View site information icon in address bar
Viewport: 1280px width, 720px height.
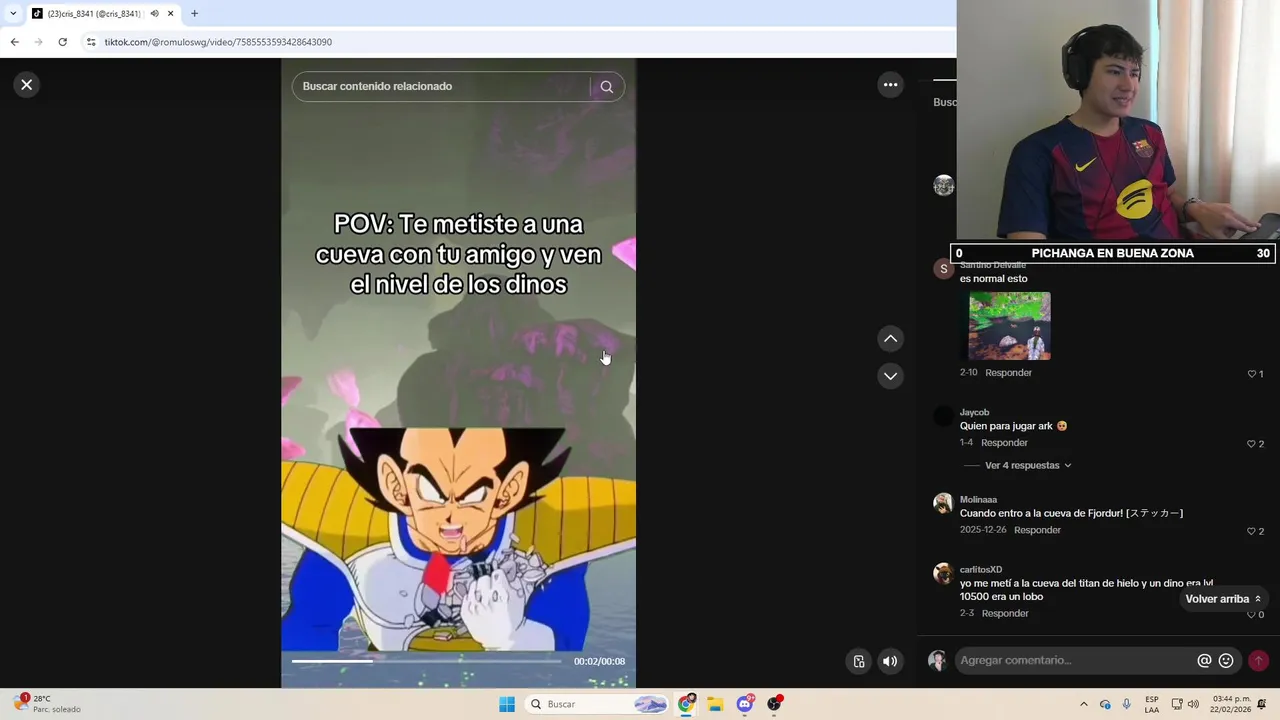(x=91, y=42)
